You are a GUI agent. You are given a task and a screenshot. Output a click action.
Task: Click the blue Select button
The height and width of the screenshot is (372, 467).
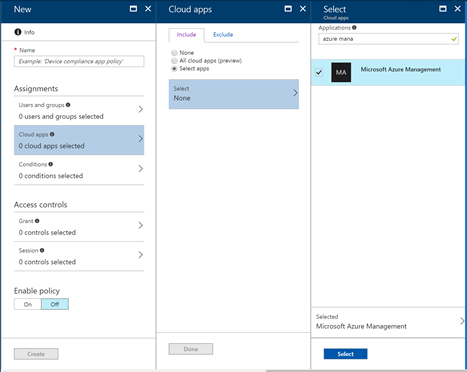(x=345, y=354)
